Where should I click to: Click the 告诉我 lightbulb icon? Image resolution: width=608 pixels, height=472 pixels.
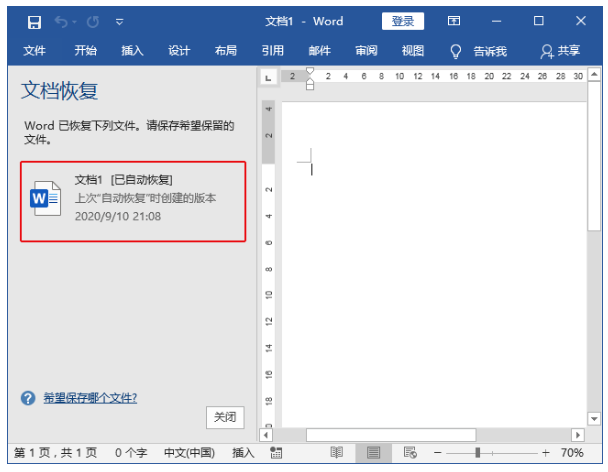point(456,51)
